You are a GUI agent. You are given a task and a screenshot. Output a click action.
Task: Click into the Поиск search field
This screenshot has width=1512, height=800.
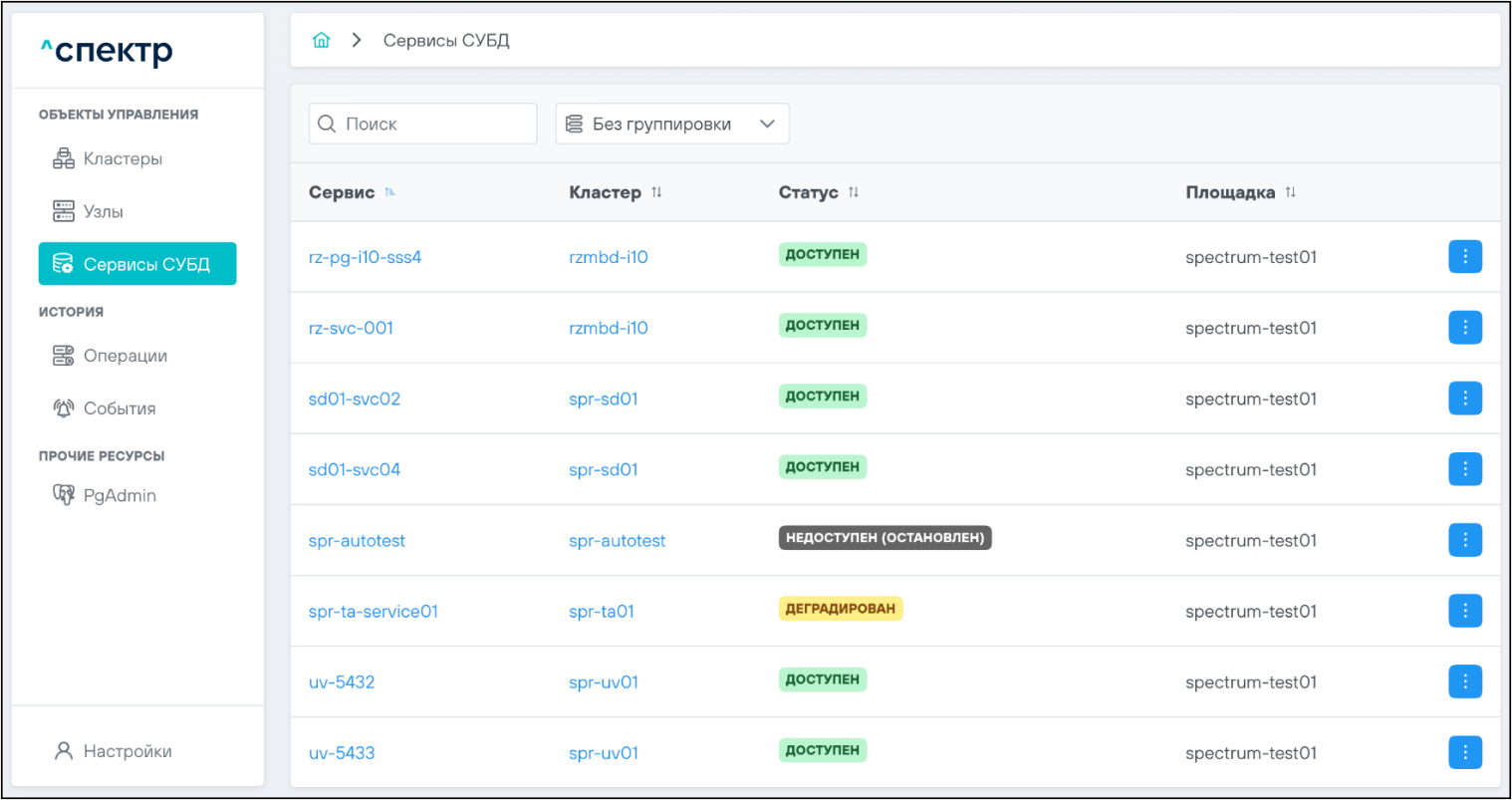coord(433,125)
